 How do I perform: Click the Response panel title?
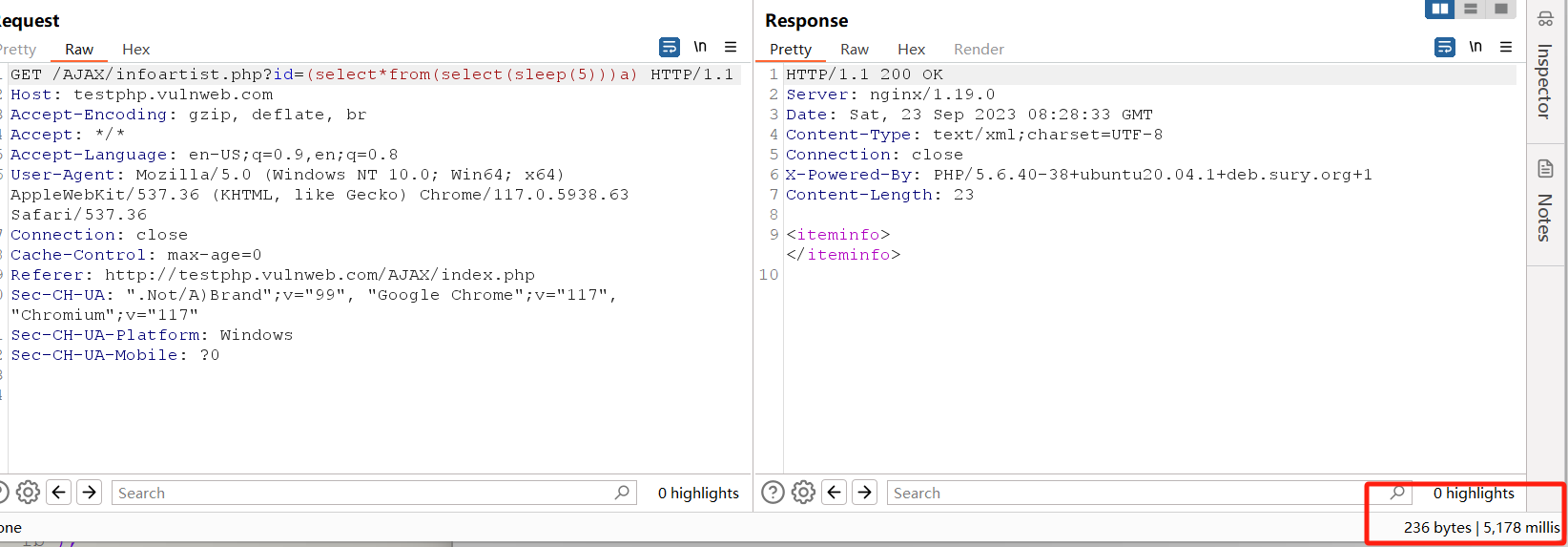pos(806,21)
